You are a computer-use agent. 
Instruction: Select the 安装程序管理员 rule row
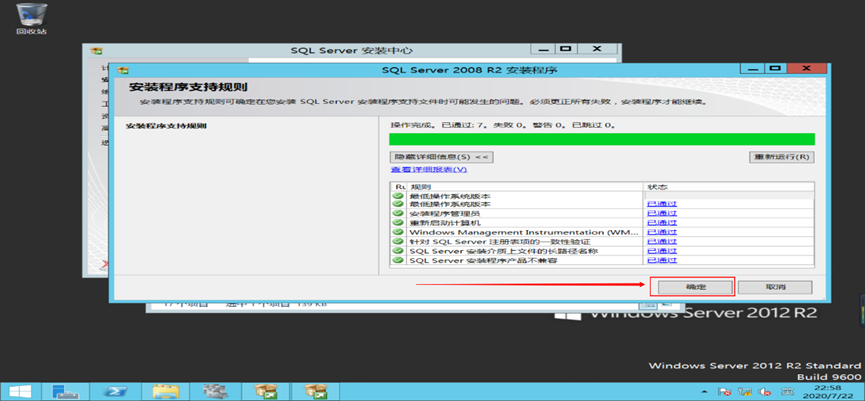tap(601, 213)
